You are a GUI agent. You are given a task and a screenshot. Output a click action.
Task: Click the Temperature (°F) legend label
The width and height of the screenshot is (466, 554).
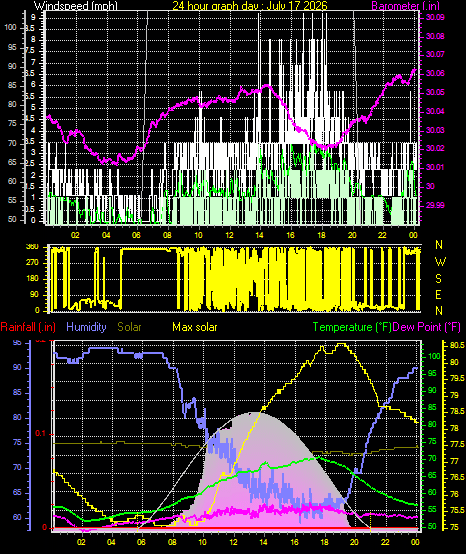[352, 327]
